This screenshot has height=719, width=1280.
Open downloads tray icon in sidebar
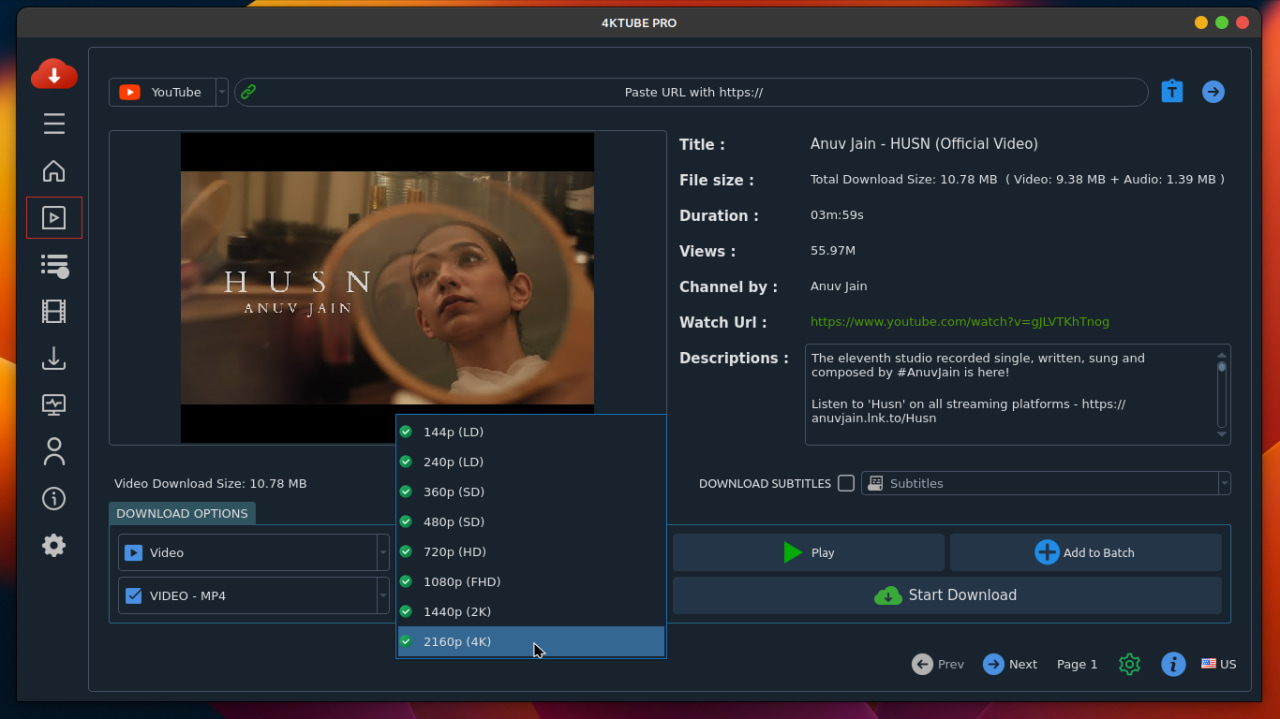point(54,358)
